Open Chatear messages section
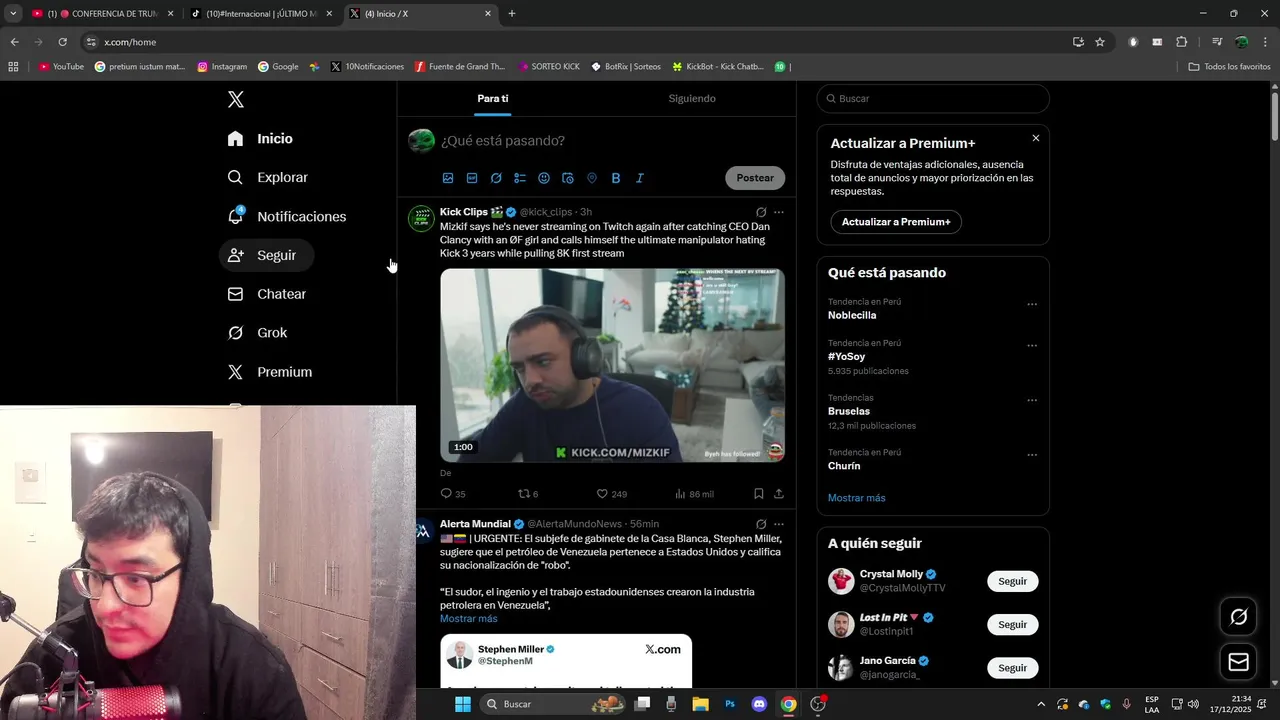The image size is (1280, 720). (267, 294)
